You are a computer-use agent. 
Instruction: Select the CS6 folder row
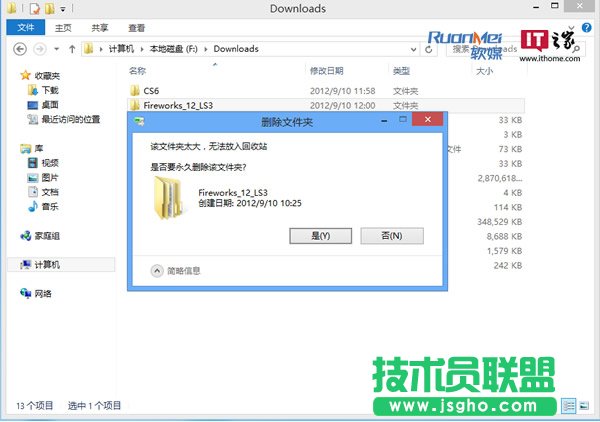click(325, 91)
